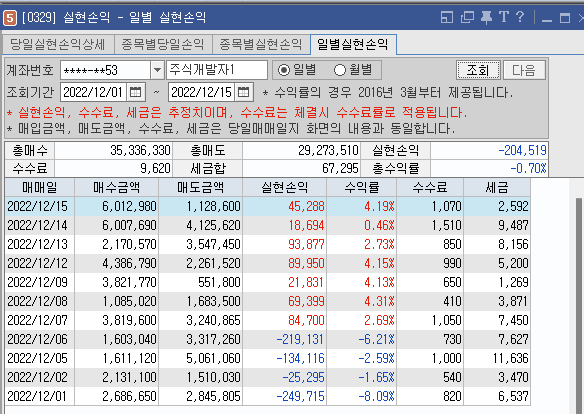Switch to 당일실현손익상세 tab

point(58,45)
